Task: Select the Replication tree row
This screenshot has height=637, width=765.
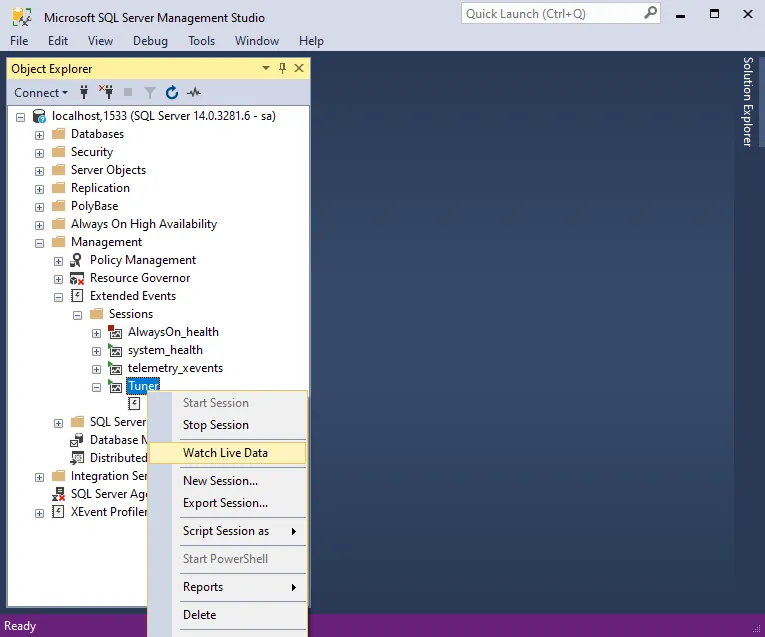Action: 100,188
